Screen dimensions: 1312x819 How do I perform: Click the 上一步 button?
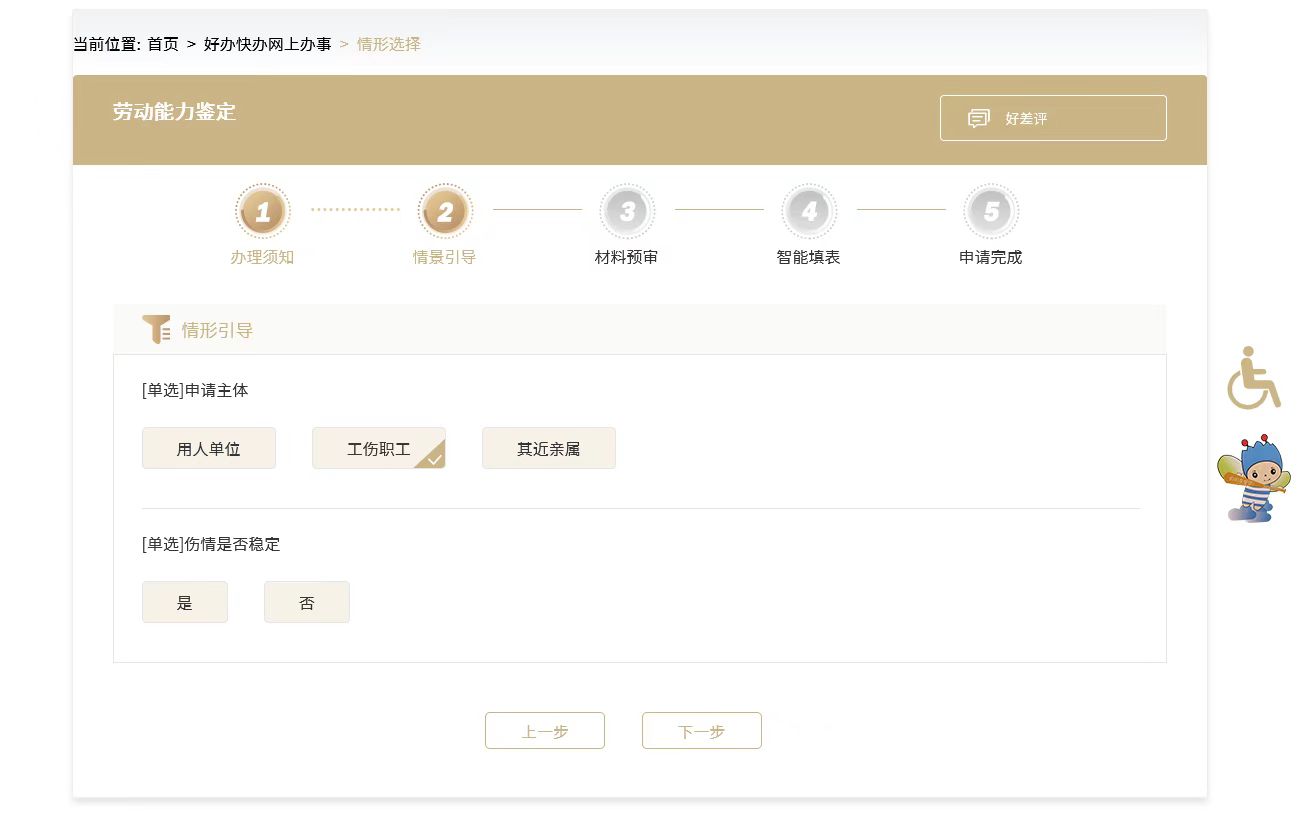pos(545,731)
